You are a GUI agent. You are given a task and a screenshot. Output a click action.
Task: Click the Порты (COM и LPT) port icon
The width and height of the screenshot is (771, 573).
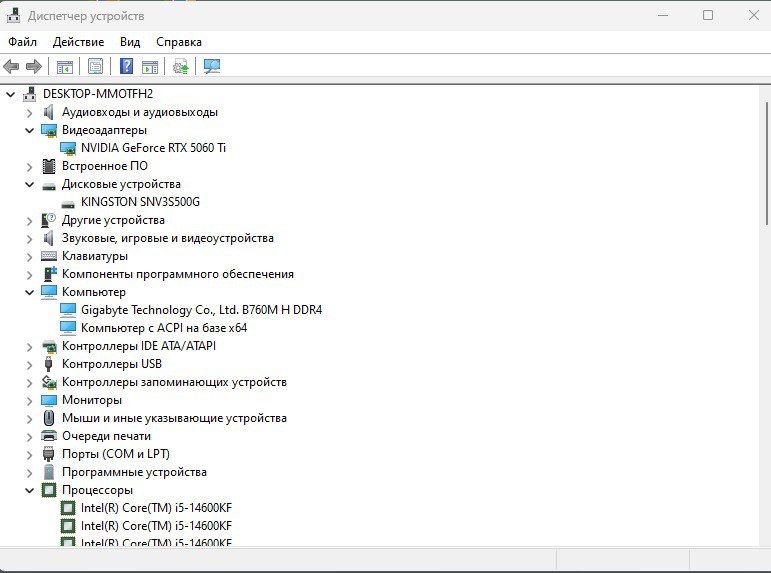click(x=48, y=454)
